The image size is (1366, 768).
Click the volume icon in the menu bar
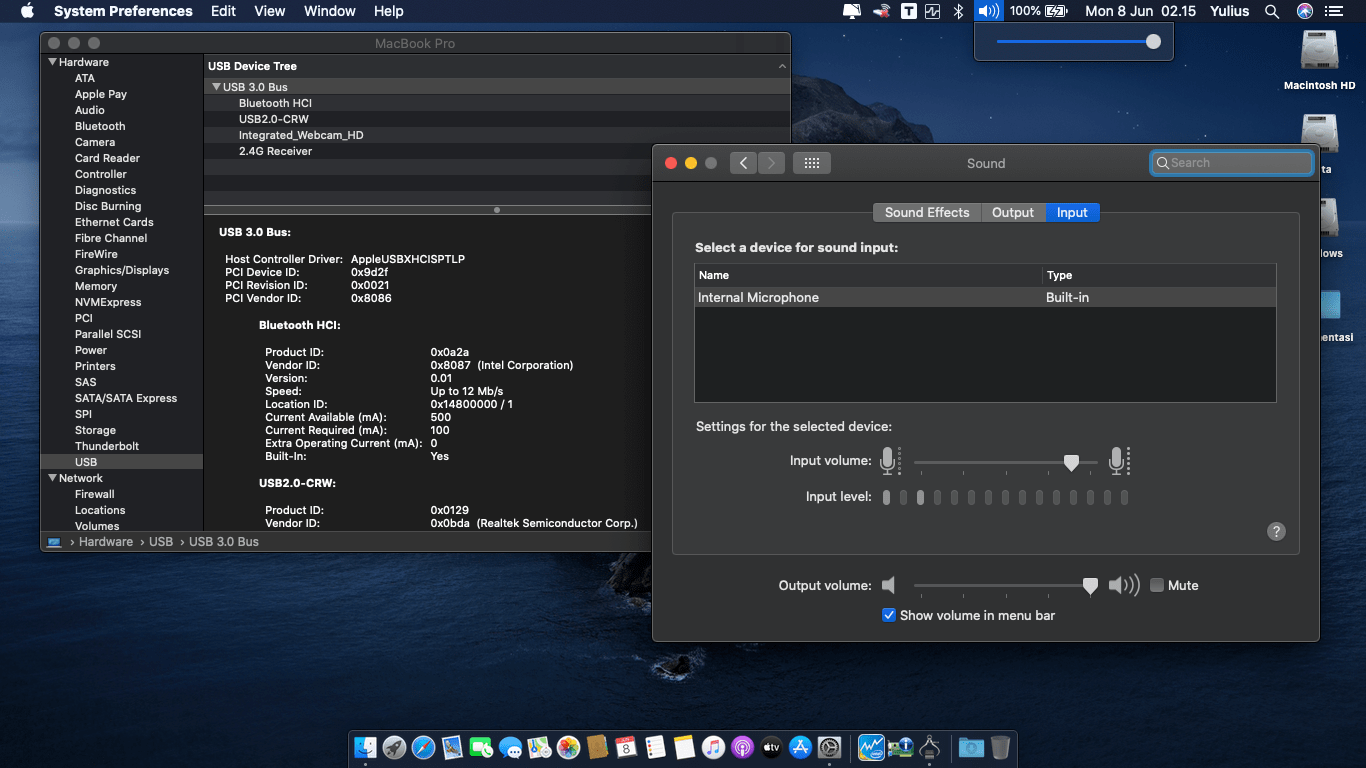(988, 11)
